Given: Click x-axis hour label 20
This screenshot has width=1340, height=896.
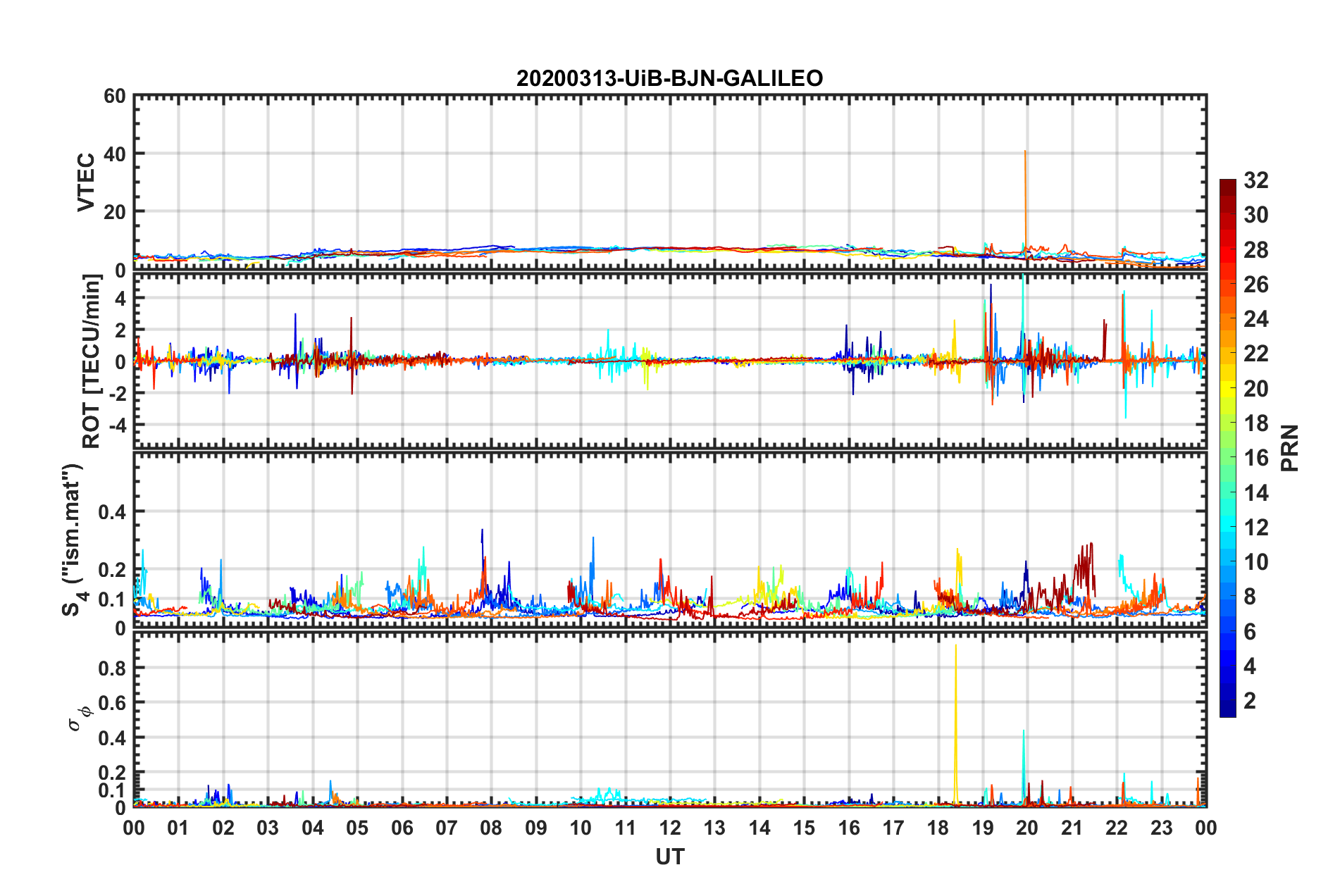Looking at the screenshot, I should pyautogui.click(x=1026, y=828).
